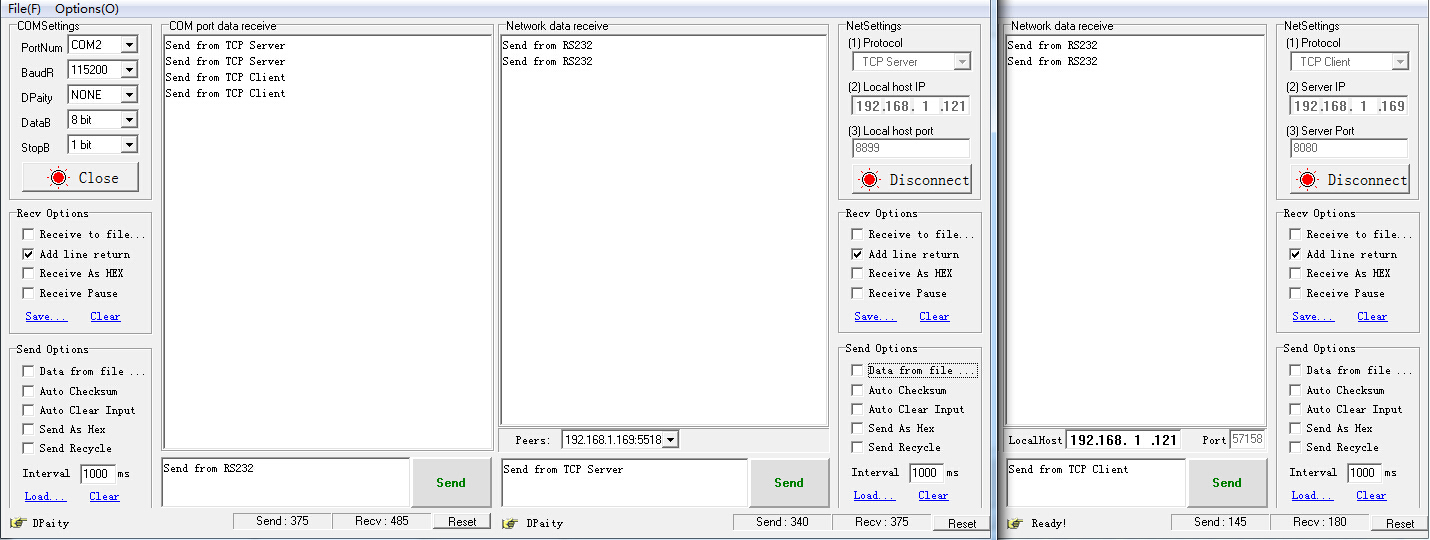Open the File(F) menu
Image resolution: width=1430 pixels, height=540 pixels.
coord(24,8)
